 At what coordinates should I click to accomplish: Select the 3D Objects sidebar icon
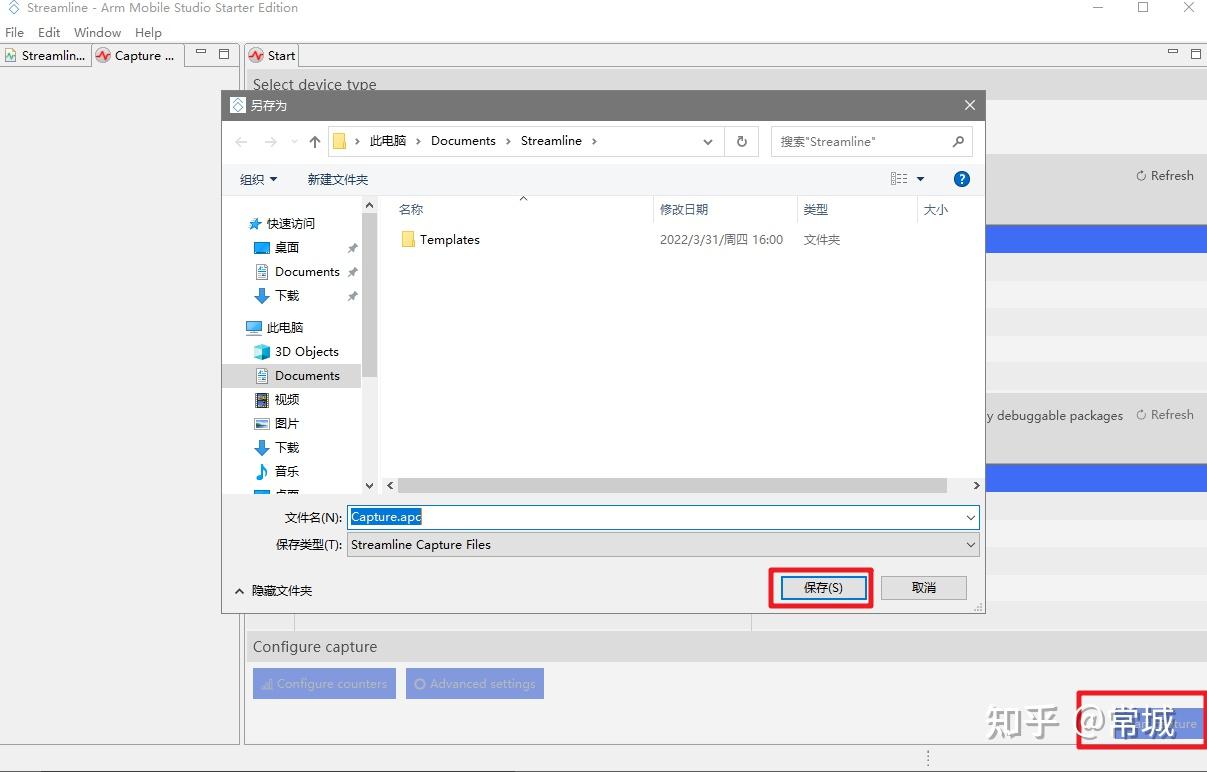[x=262, y=351]
